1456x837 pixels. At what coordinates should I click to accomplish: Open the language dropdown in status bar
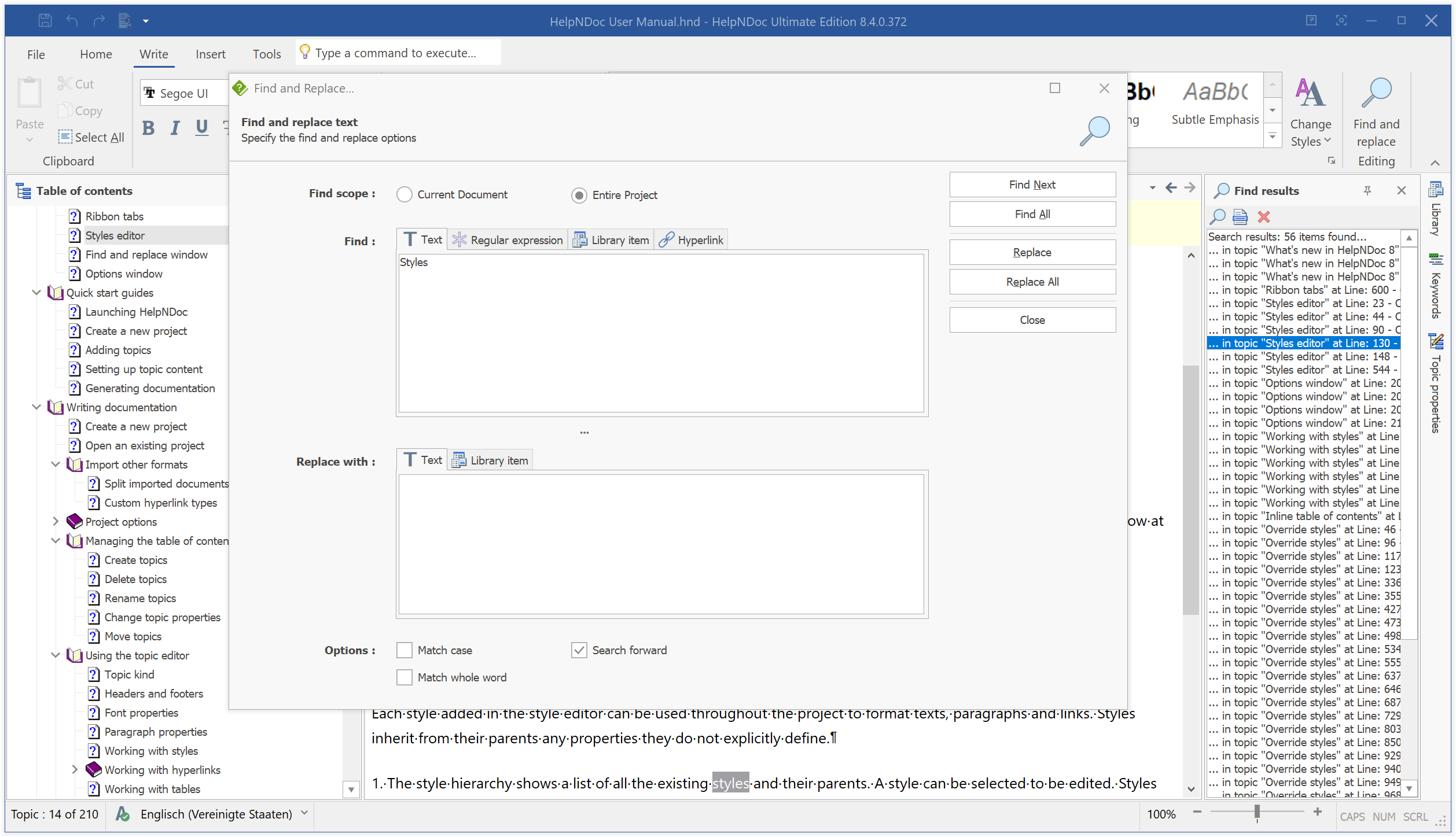(304, 813)
